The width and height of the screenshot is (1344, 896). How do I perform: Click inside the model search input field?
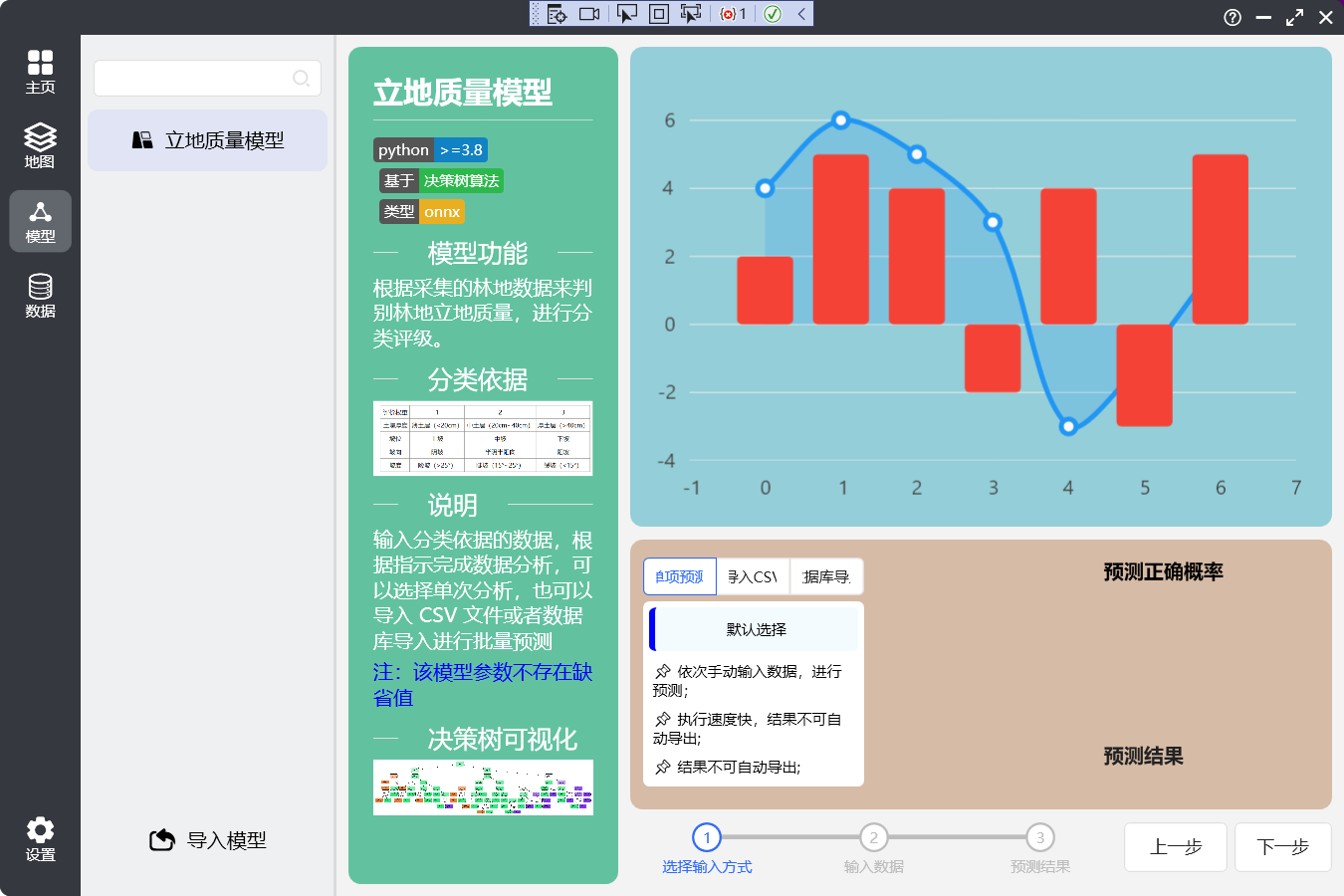(x=189, y=79)
